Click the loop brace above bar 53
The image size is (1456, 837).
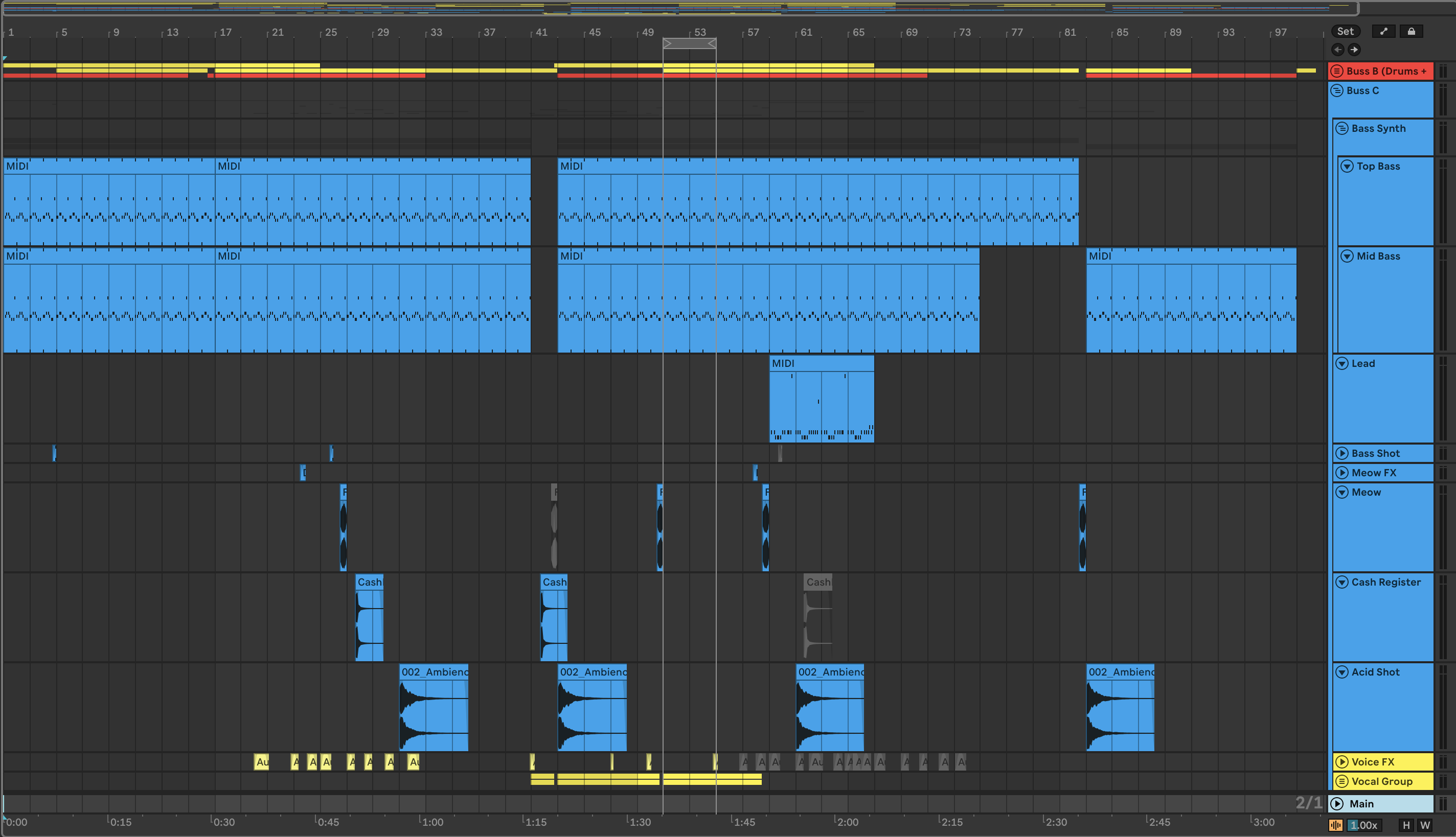tap(689, 43)
